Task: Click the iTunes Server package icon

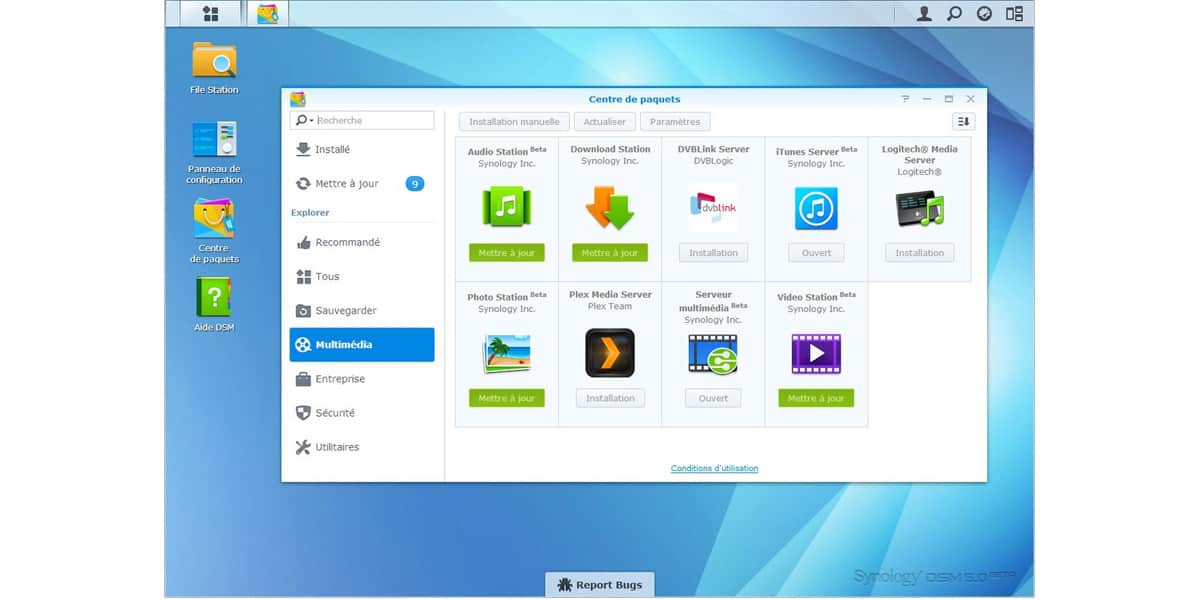Action: (816, 209)
